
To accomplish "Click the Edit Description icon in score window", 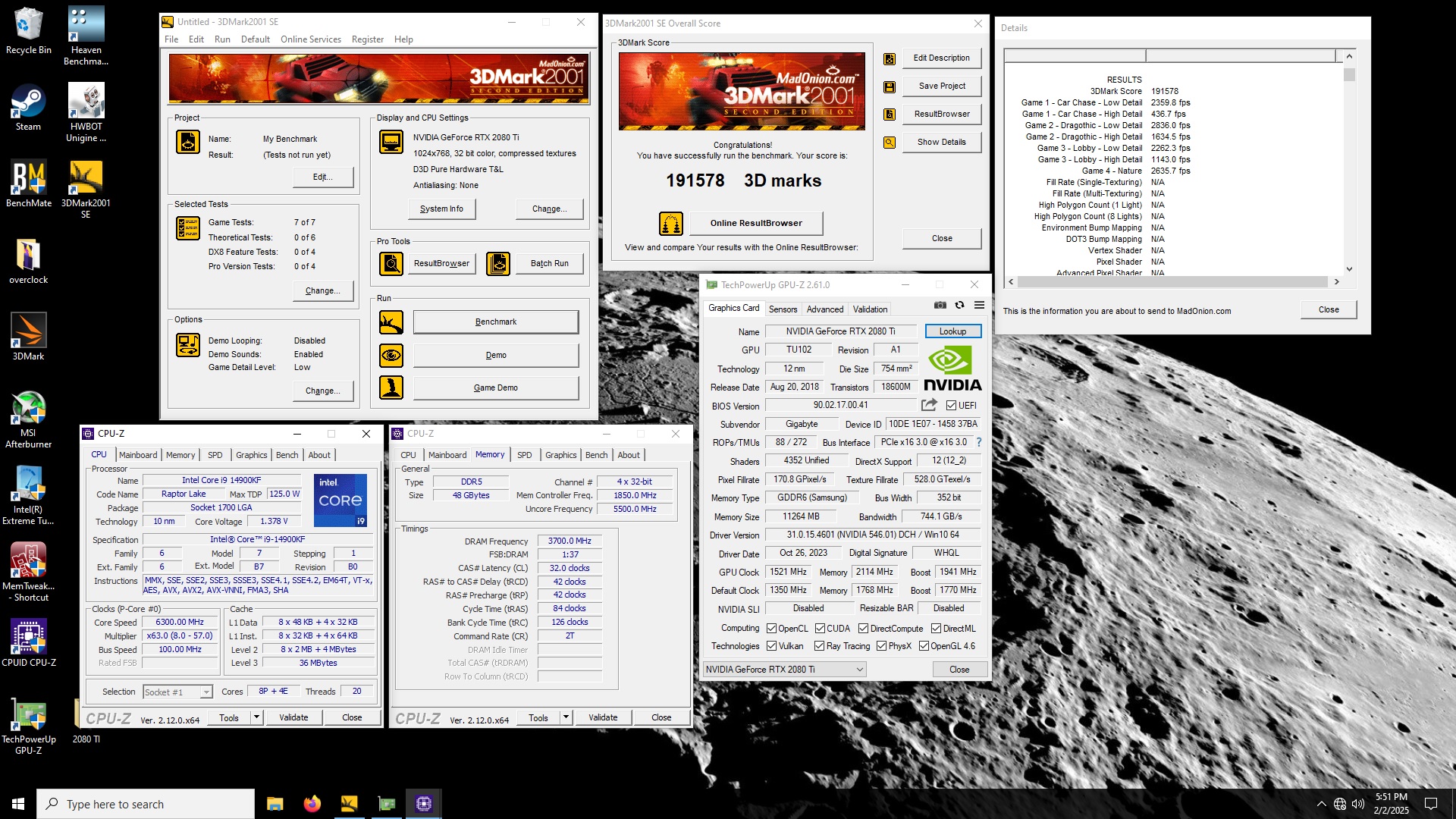I will coord(890,58).
